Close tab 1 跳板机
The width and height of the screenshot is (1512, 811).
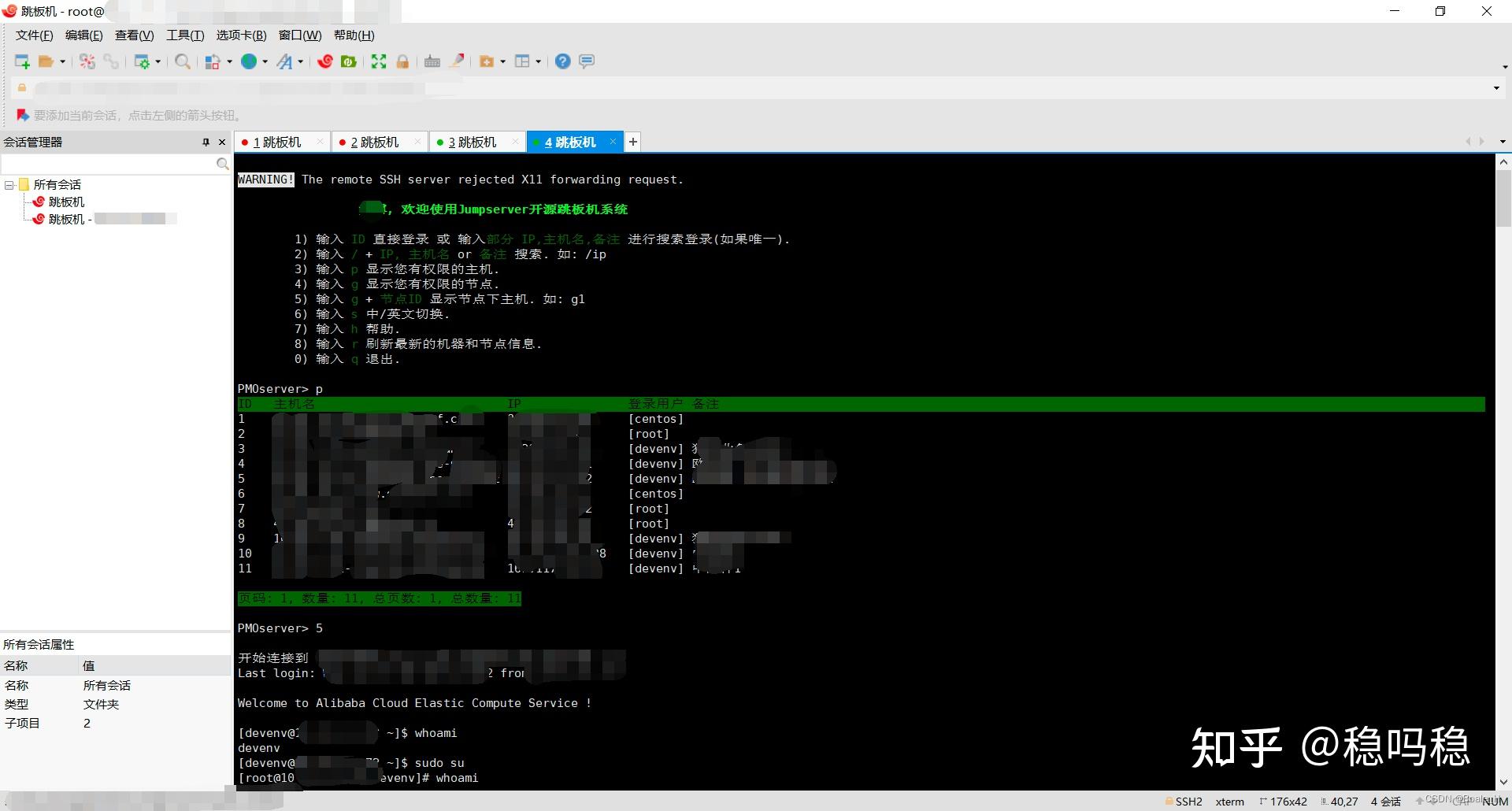tap(320, 142)
